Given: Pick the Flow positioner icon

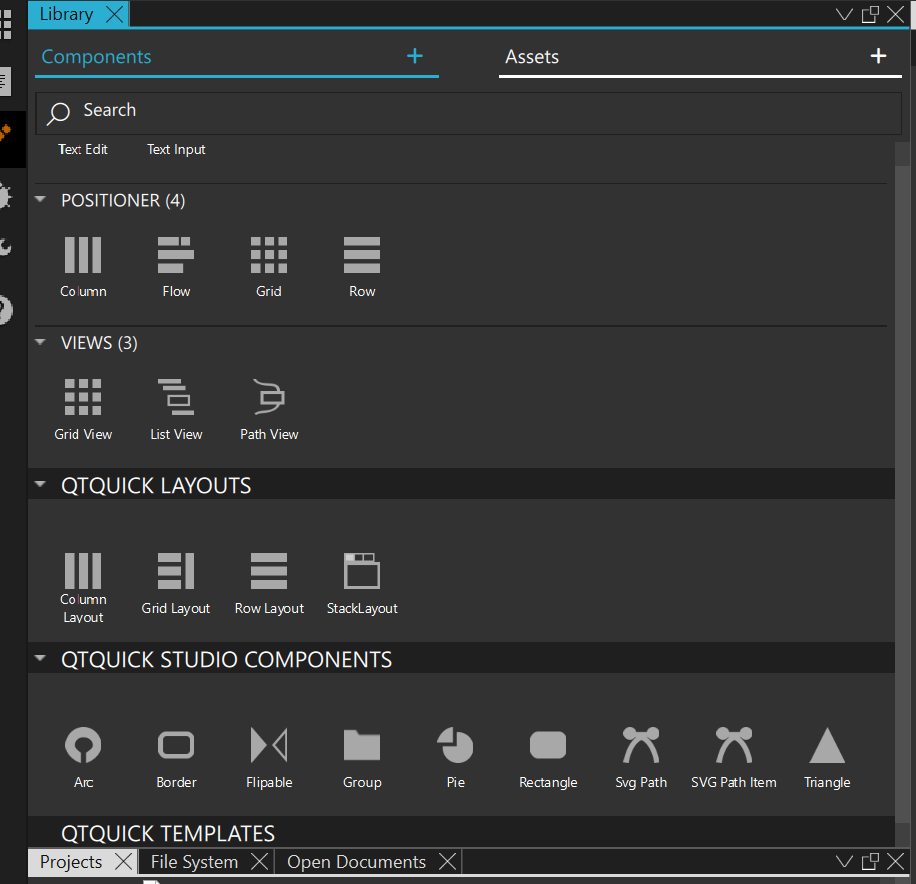Looking at the screenshot, I should pyautogui.click(x=176, y=255).
